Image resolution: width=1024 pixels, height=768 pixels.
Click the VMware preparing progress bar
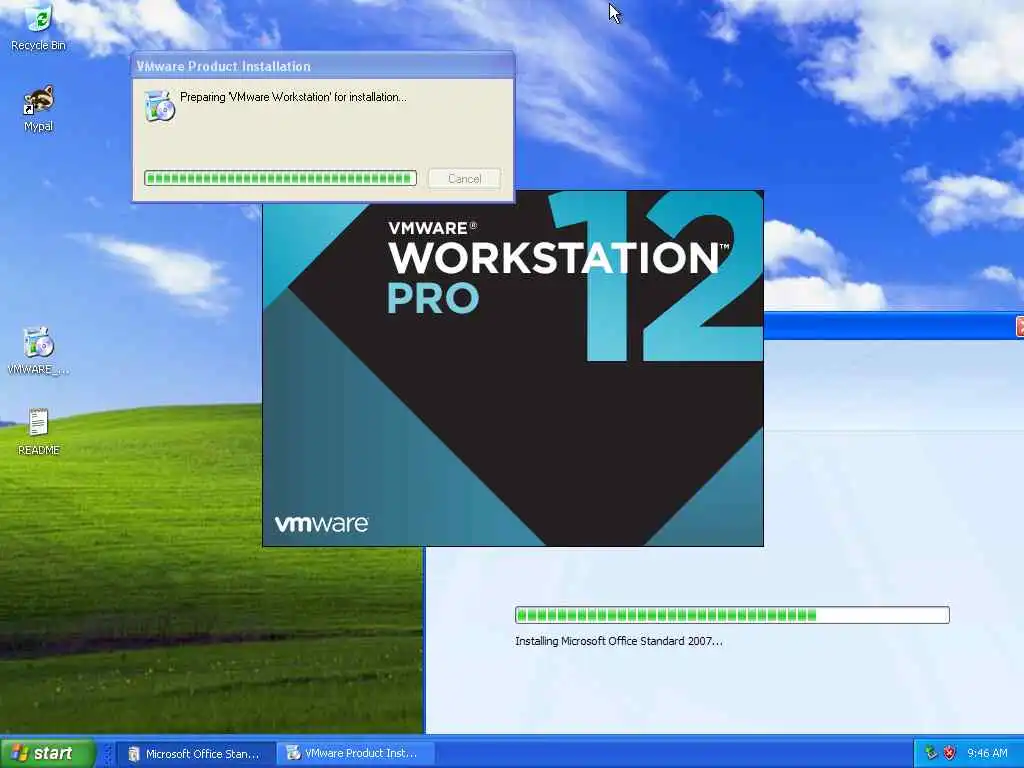[x=280, y=178]
